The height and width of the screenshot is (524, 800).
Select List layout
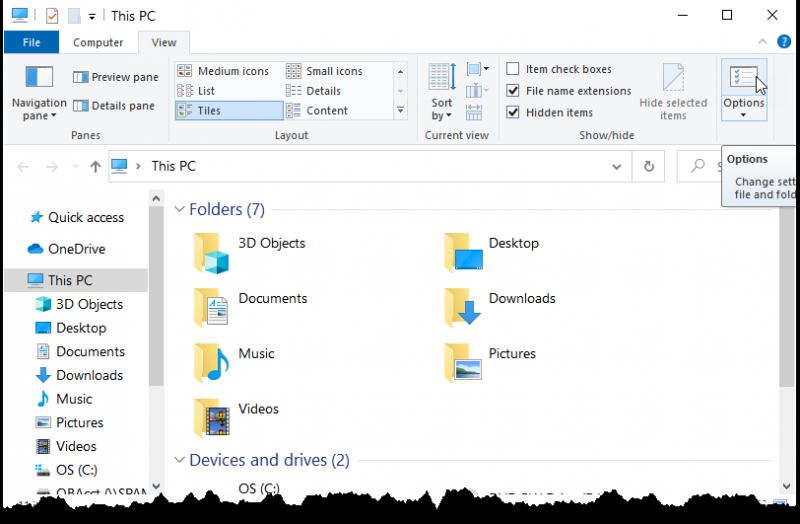click(x=228, y=91)
